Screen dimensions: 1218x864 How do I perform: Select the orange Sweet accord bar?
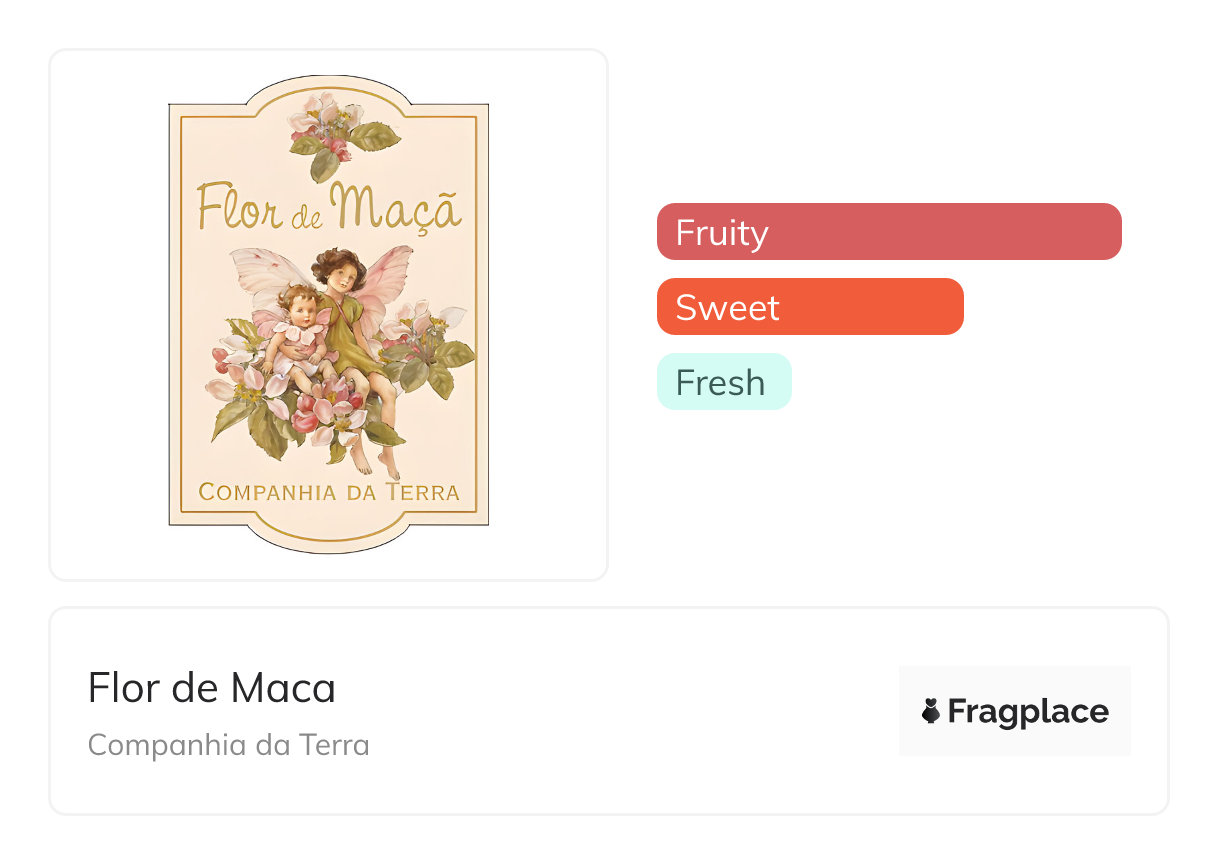pos(810,306)
